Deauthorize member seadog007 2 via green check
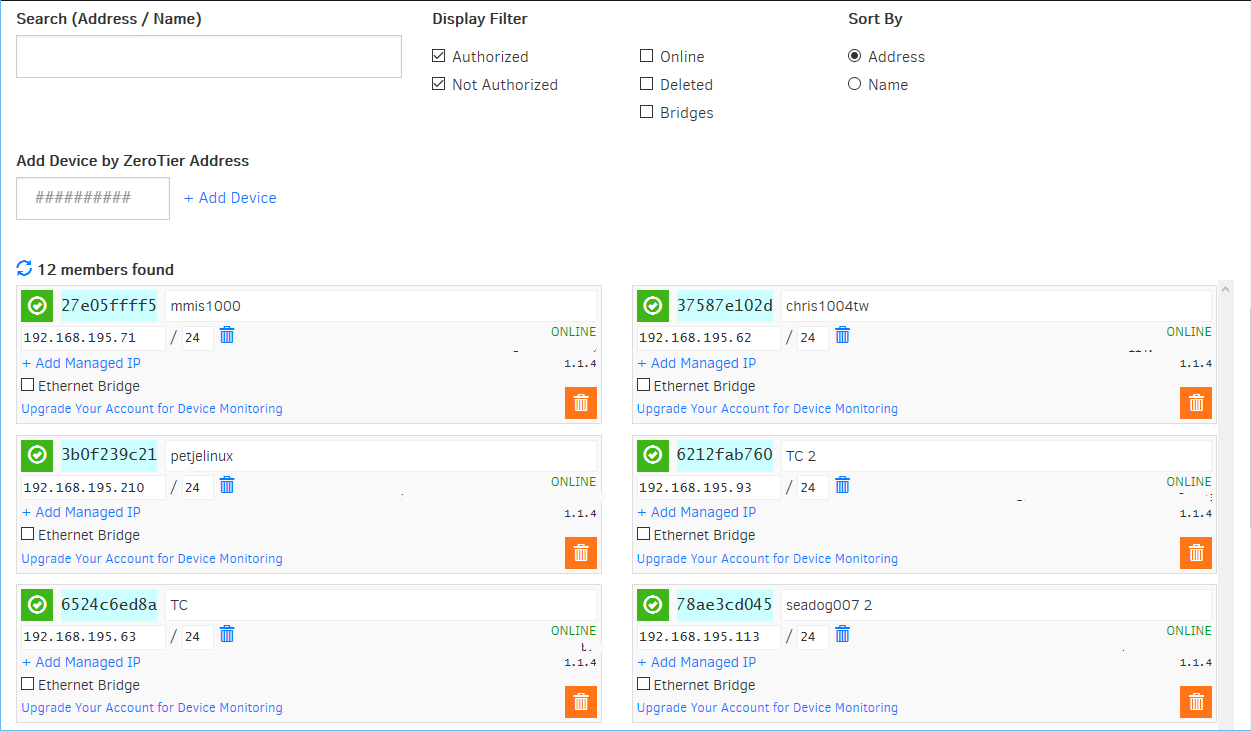The width and height of the screenshot is (1251, 731). coord(653,605)
